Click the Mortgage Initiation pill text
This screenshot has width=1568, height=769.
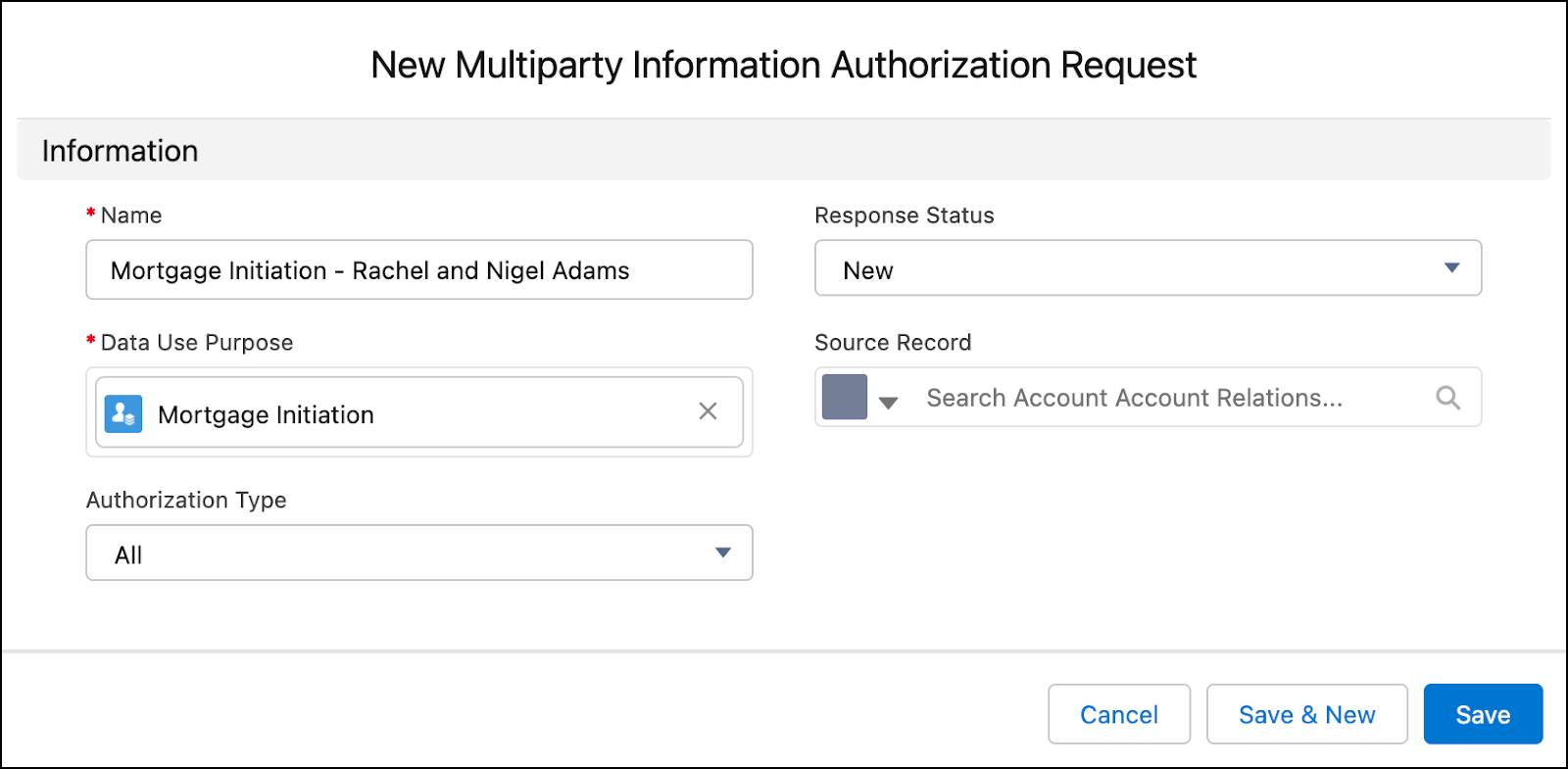pos(266,414)
